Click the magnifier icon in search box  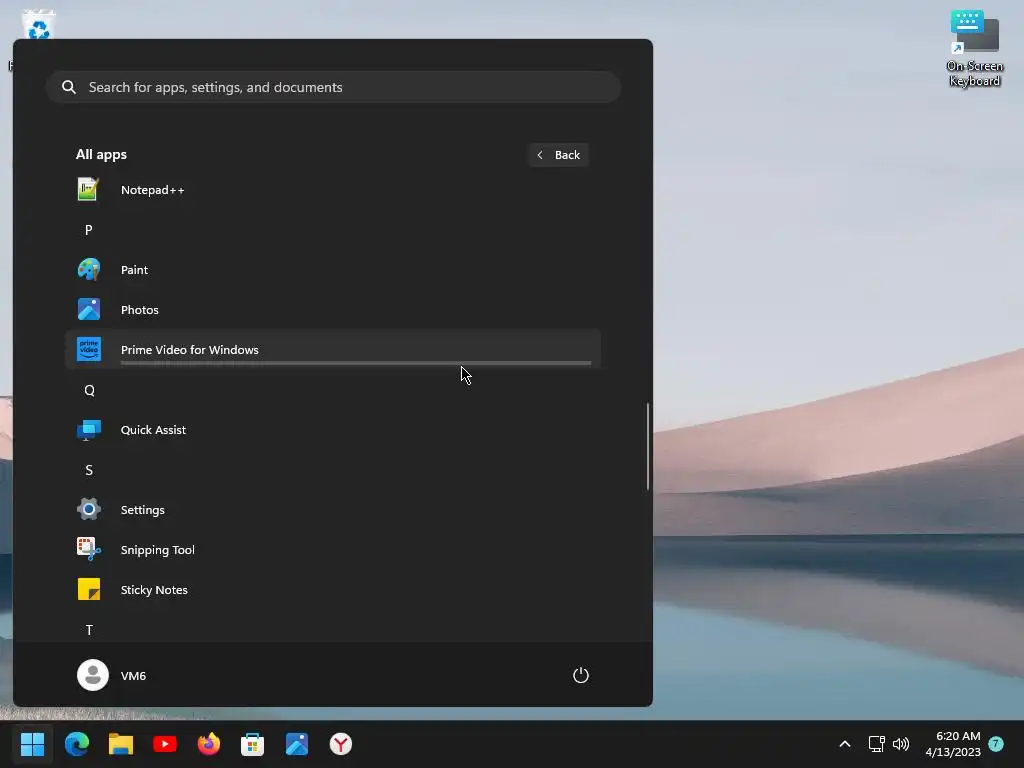coord(69,87)
